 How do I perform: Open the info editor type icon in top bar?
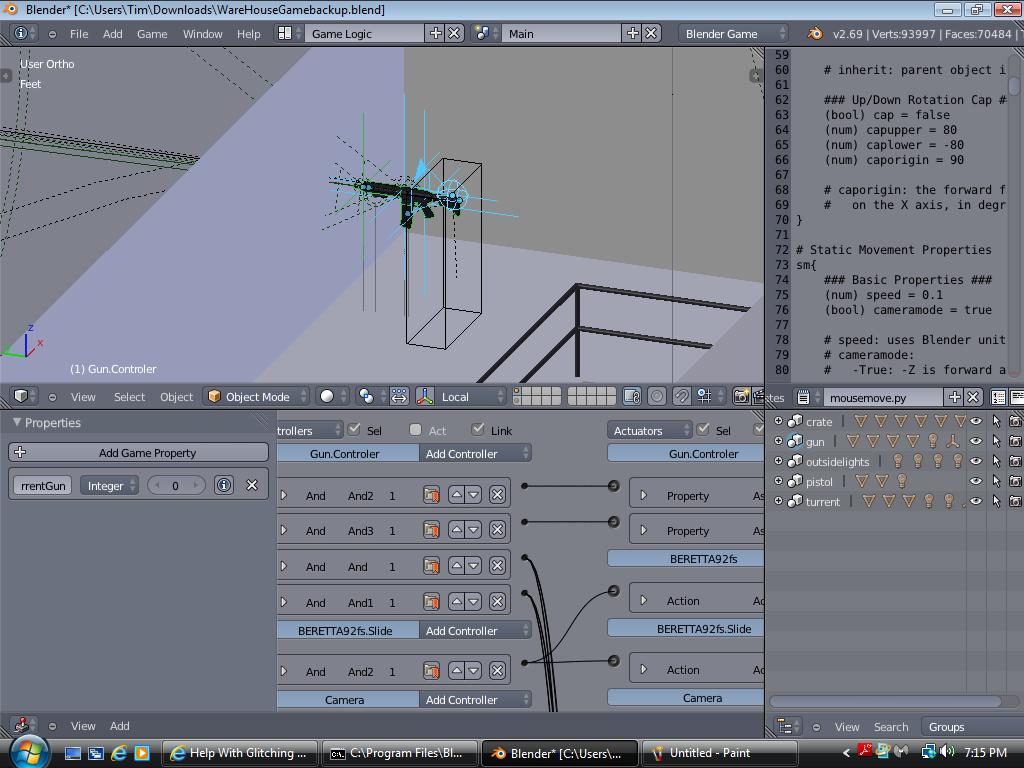pyautogui.click(x=24, y=33)
